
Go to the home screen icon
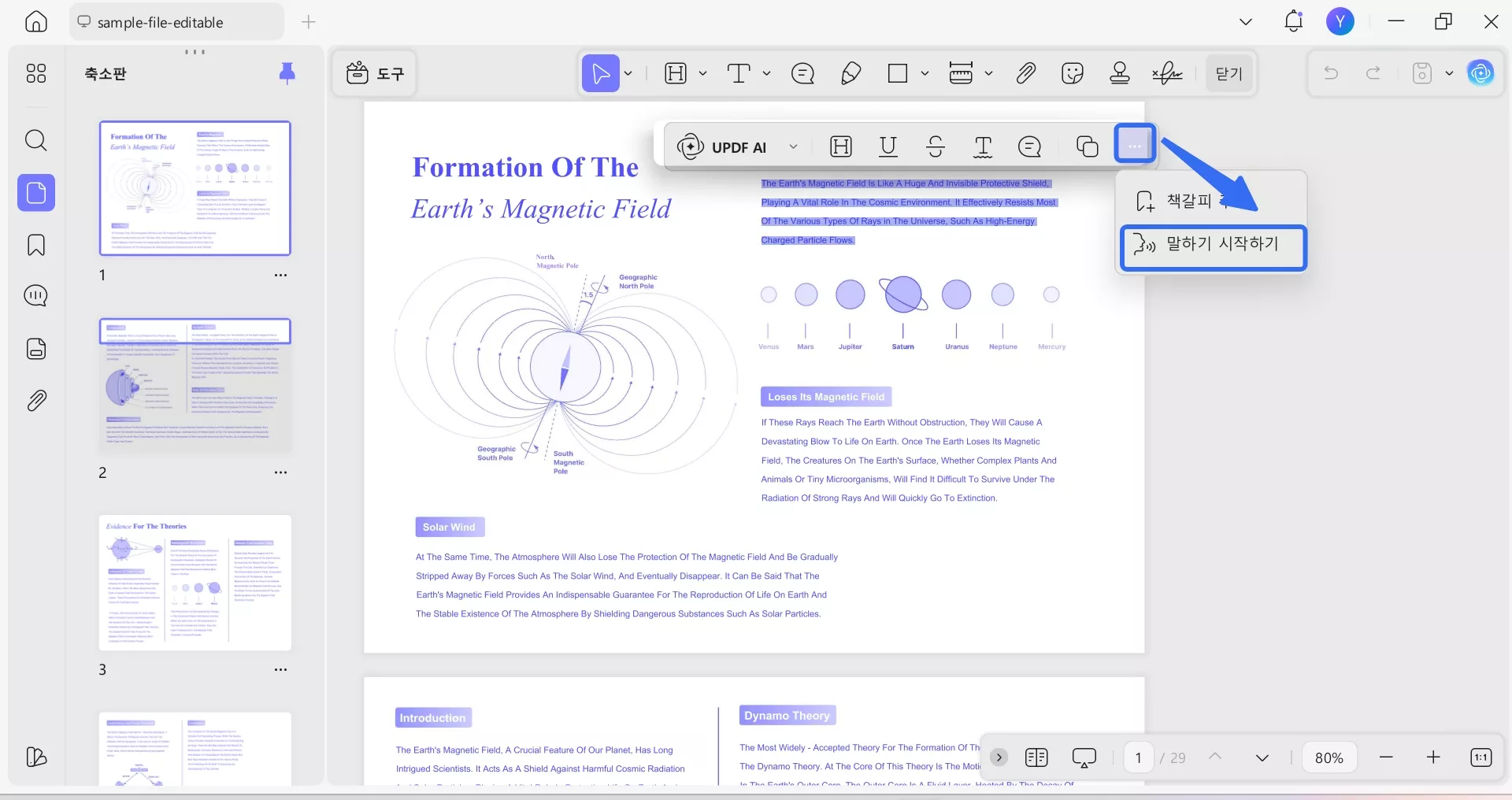point(36,21)
